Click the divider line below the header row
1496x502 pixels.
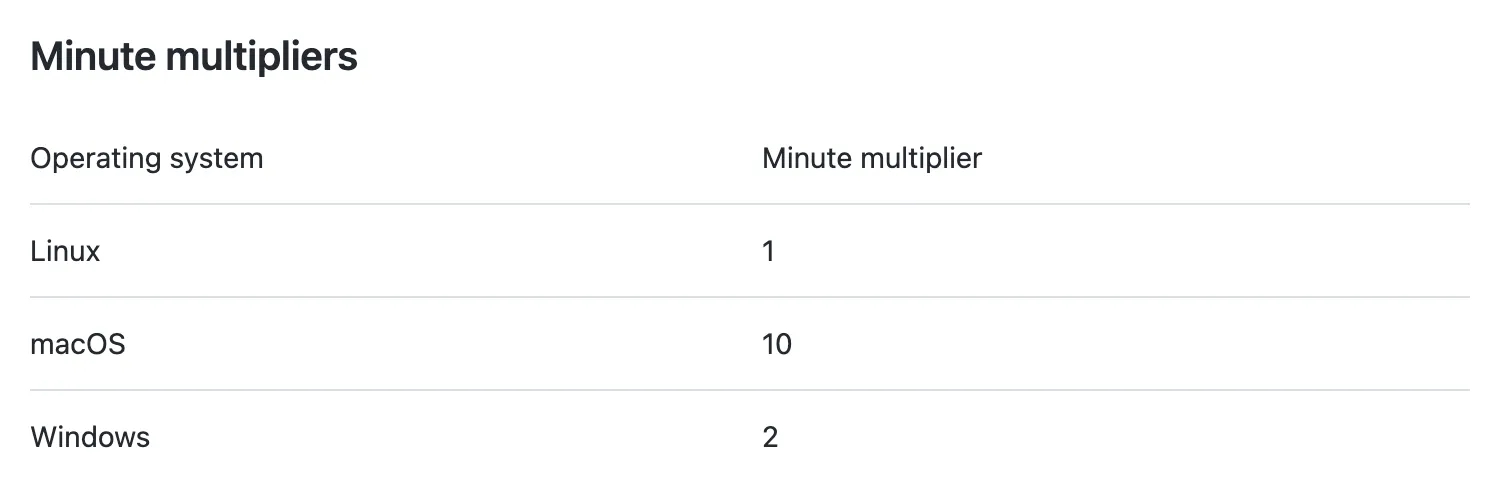pos(750,204)
